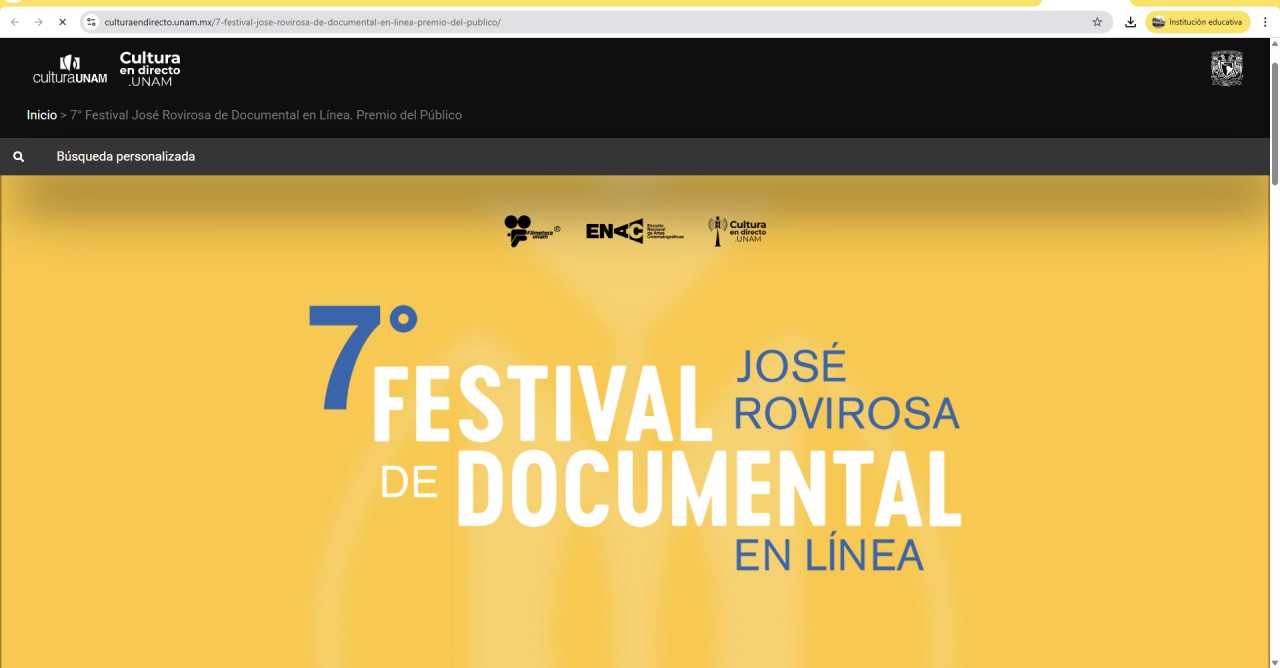Open the browser downloads icon
The image size is (1280, 668).
[x=1130, y=22]
